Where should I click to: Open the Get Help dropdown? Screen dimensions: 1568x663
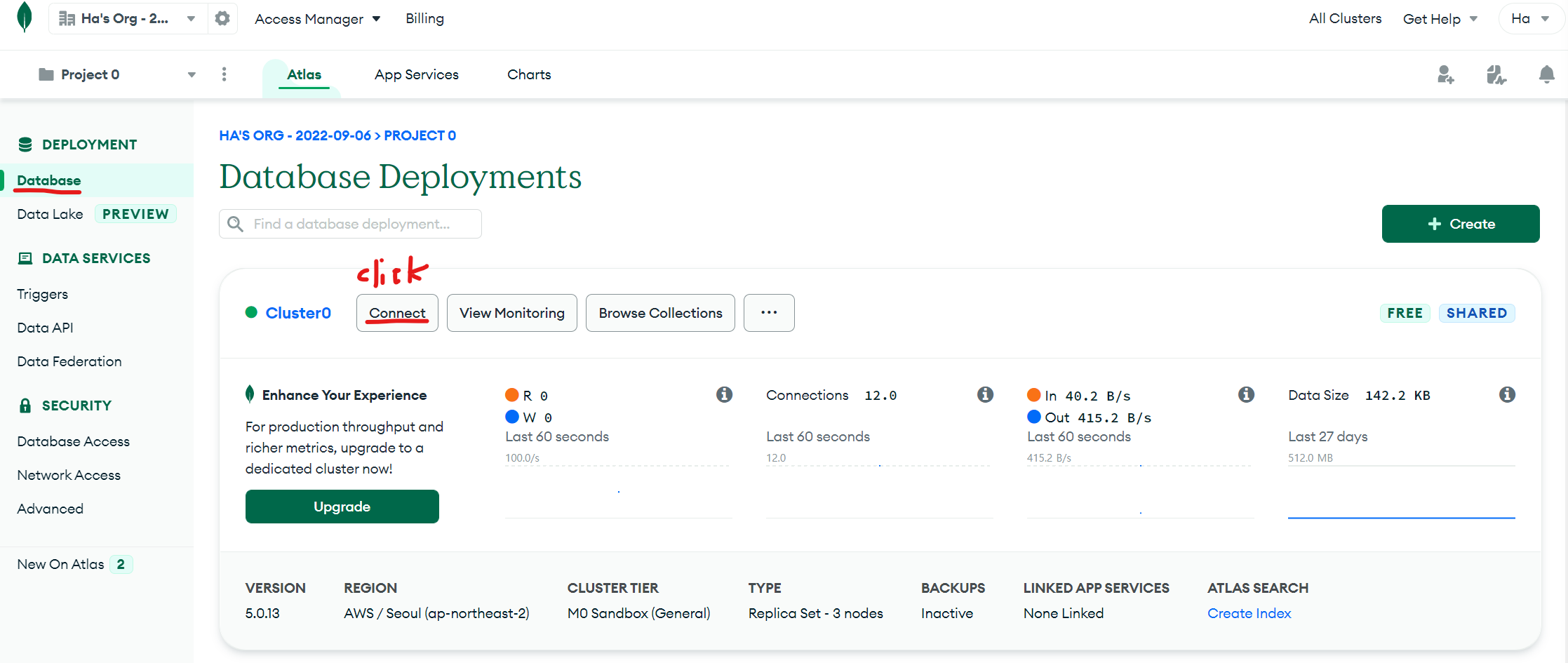[1440, 19]
